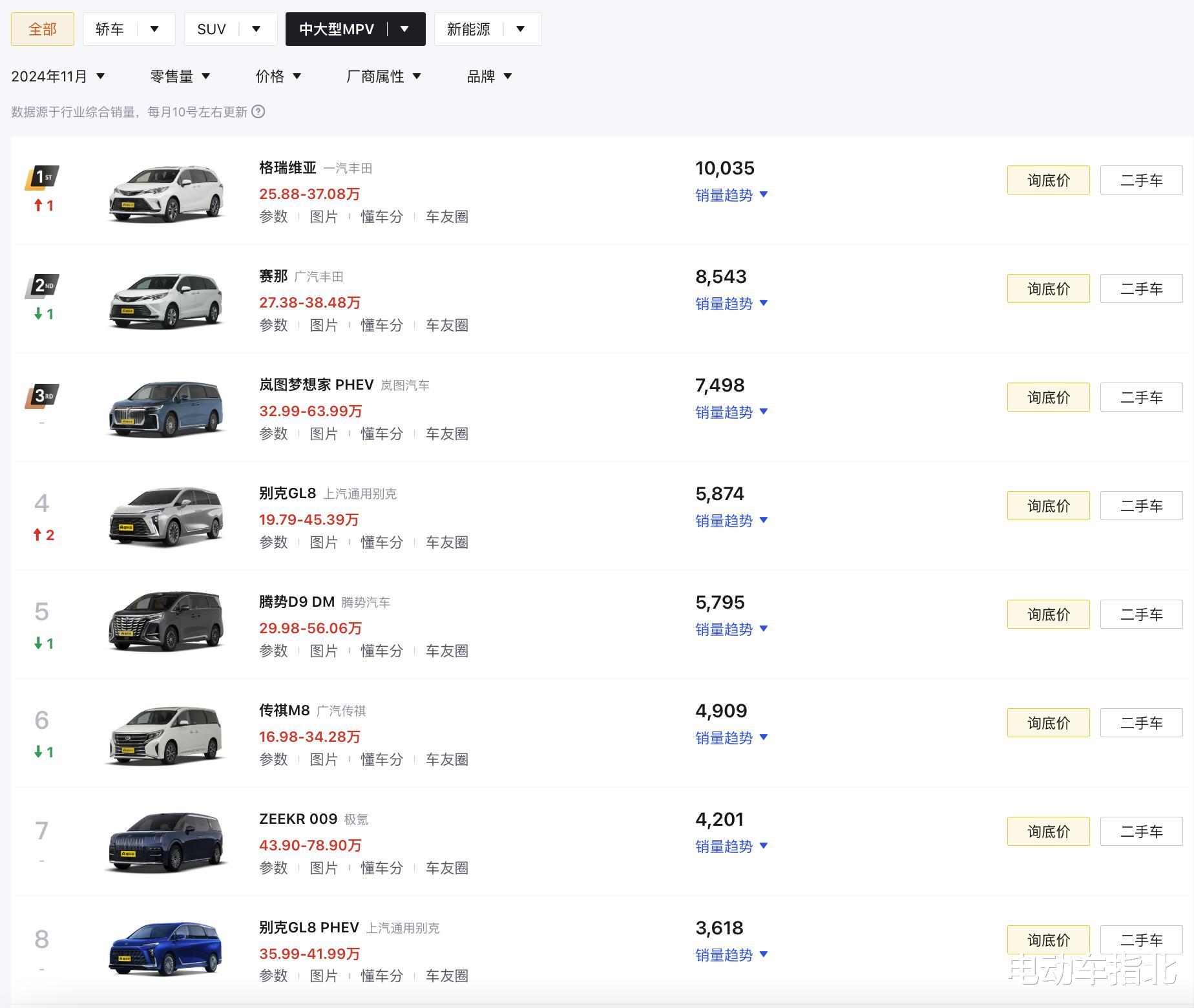Click 二手车 button for 传祺M8
Image resolution: width=1194 pixels, height=1008 pixels.
[1141, 723]
